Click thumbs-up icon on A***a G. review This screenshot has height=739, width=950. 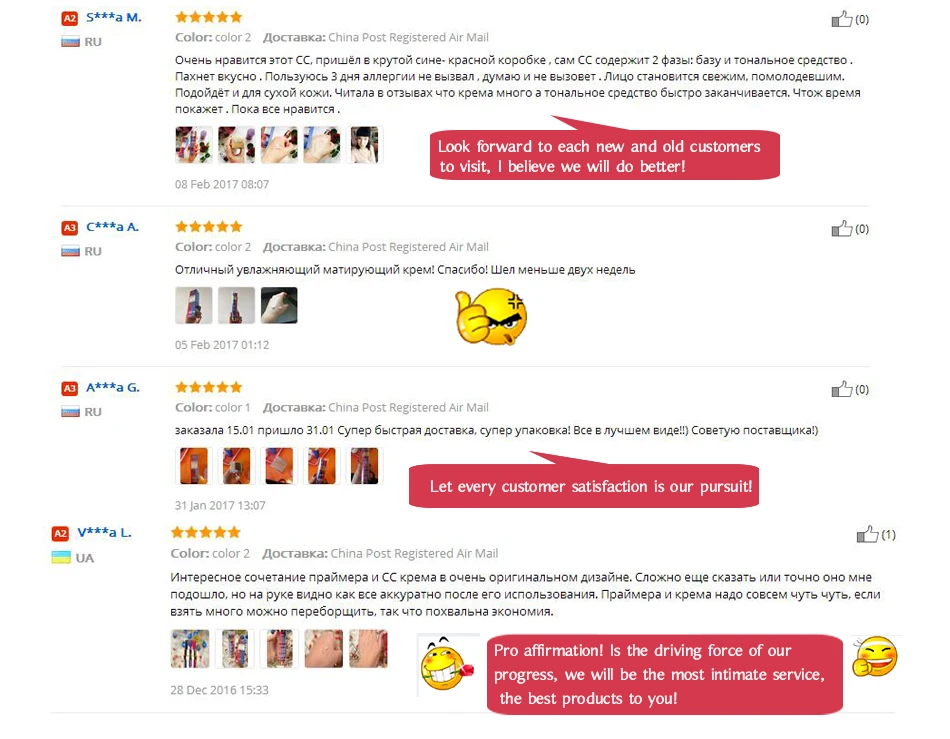[x=842, y=389]
